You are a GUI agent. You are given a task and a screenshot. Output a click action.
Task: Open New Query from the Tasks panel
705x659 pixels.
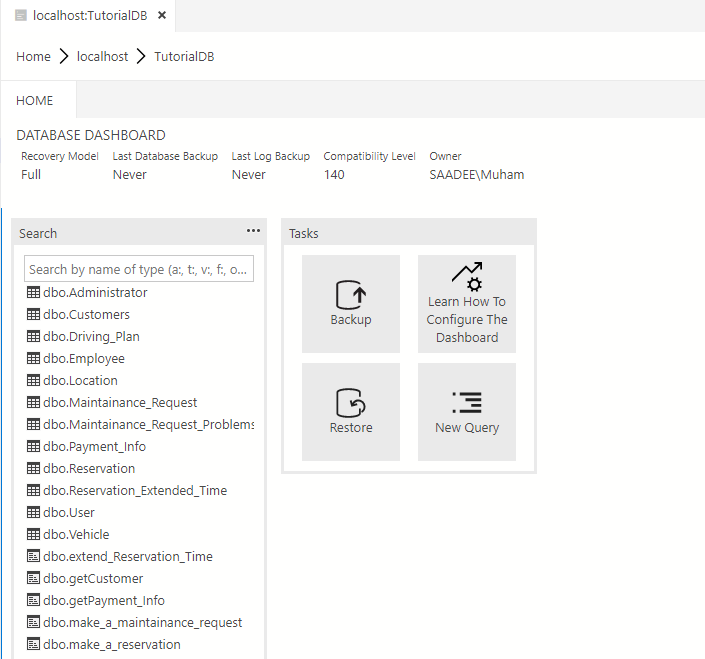tap(467, 411)
